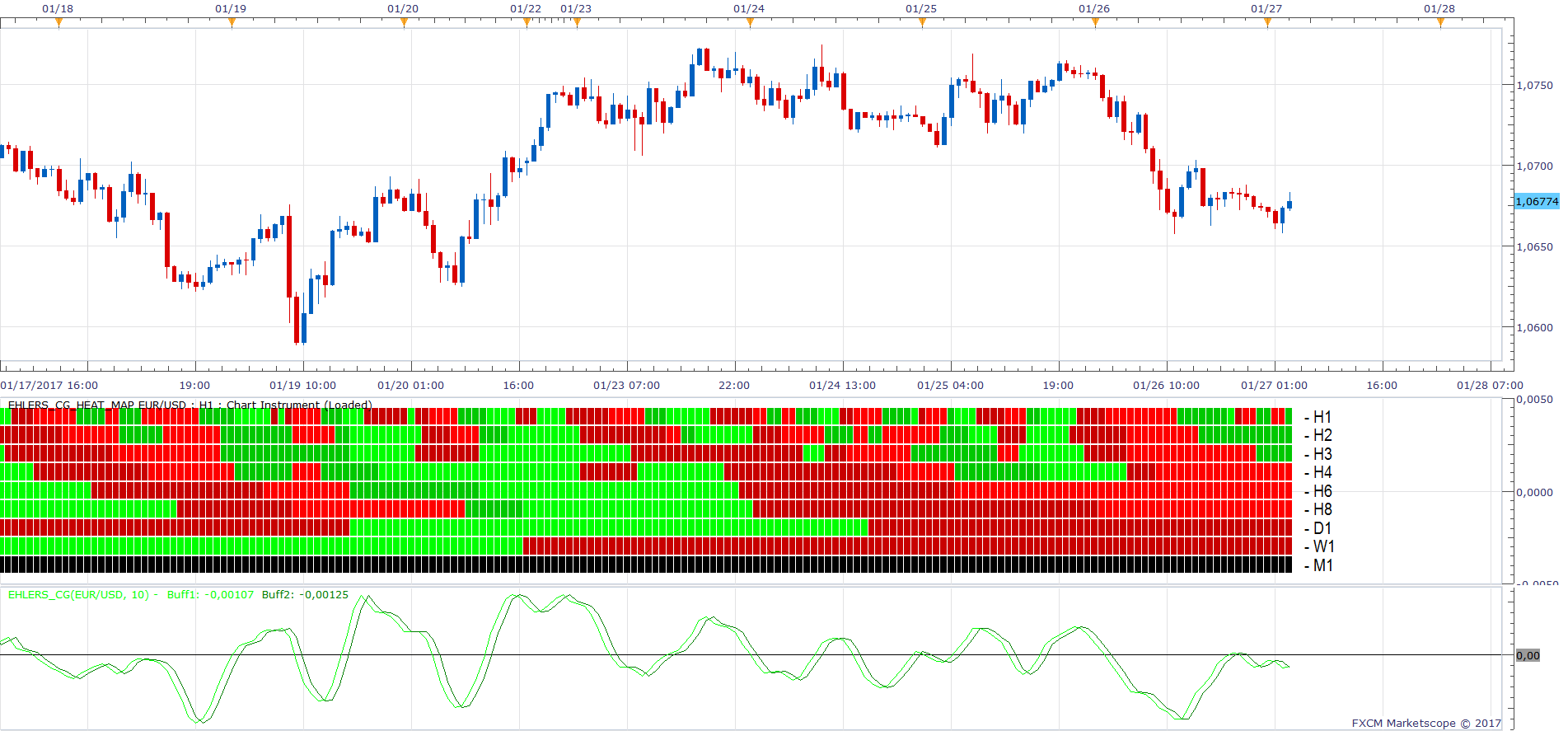
Task: Click the 0,0050 heat map scale value
Action: (1534, 400)
